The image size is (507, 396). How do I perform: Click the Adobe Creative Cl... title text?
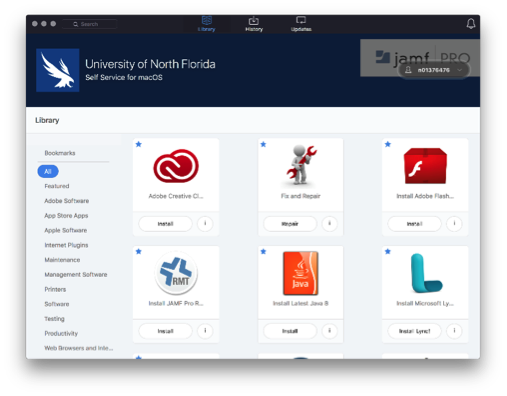point(176,196)
